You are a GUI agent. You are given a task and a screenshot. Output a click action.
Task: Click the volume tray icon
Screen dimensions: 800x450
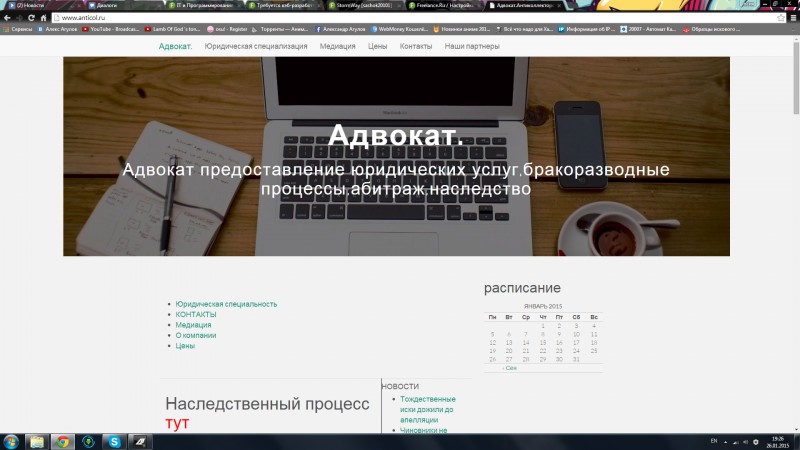[x=745, y=442]
